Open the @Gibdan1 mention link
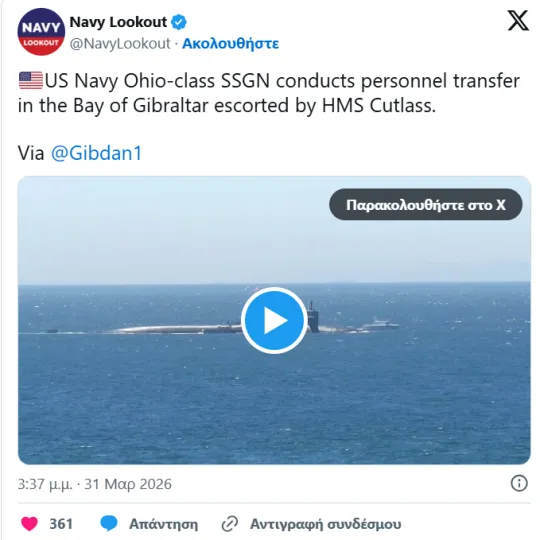540x540 pixels. pyautogui.click(x=96, y=153)
